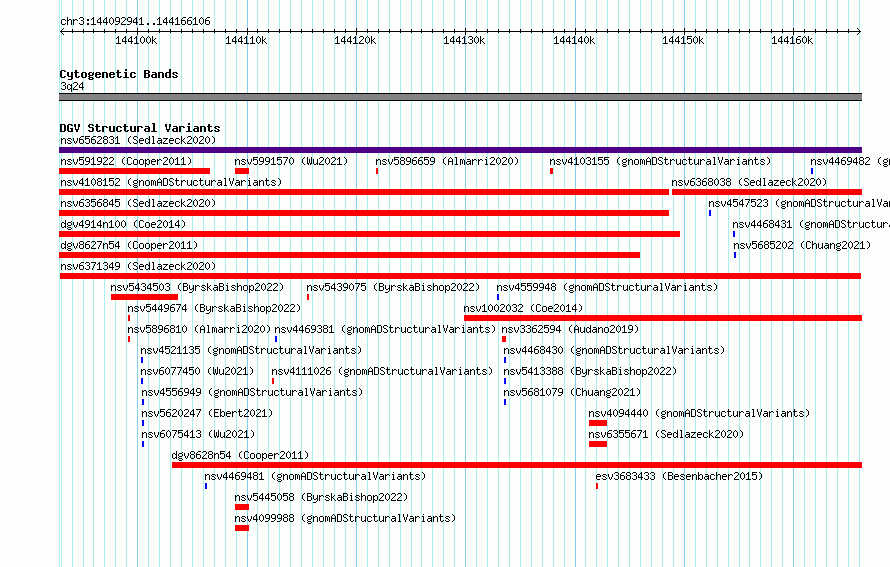This screenshot has width=890, height=567.
Task: Select nsv6075413 (Wu2021) label
Action: (198, 434)
